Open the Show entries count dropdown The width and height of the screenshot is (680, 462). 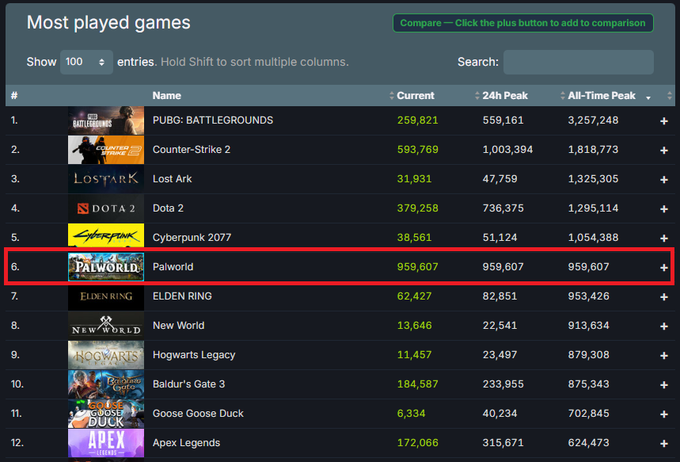pyautogui.click(x=86, y=62)
